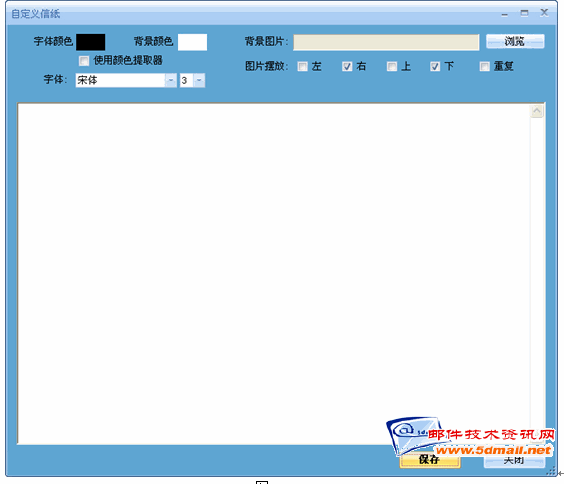Enable the 重复 repeat checkbox
564x484 pixels.
(485, 67)
